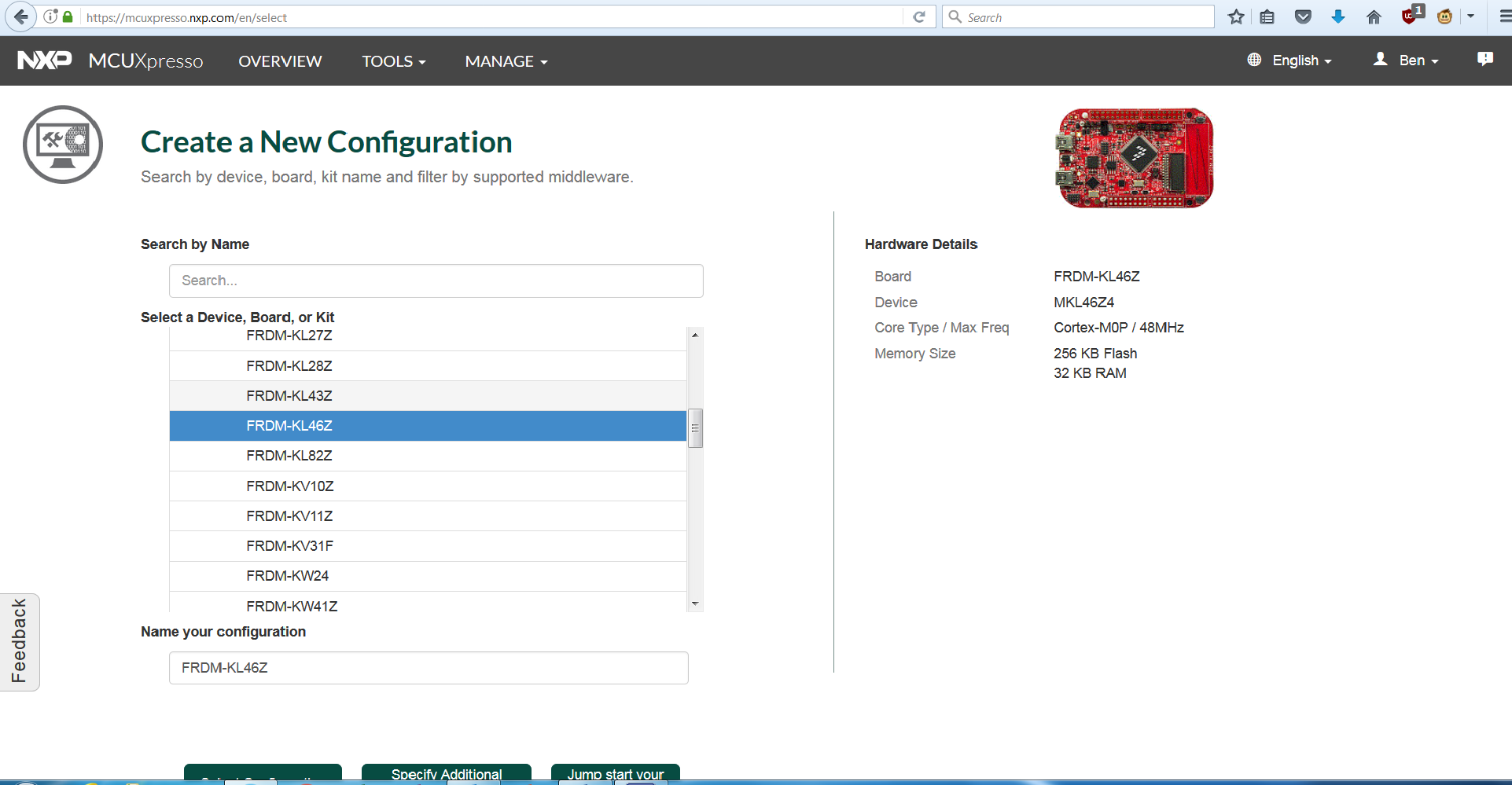Select FRDM-KL43Z from the list
Image resolution: width=1512 pixels, height=785 pixels.
(428, 396)
